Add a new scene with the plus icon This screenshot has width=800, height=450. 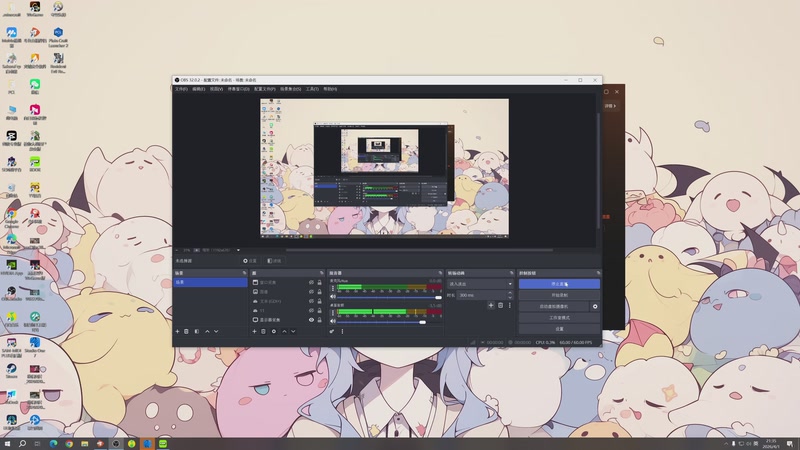(178, 332)
